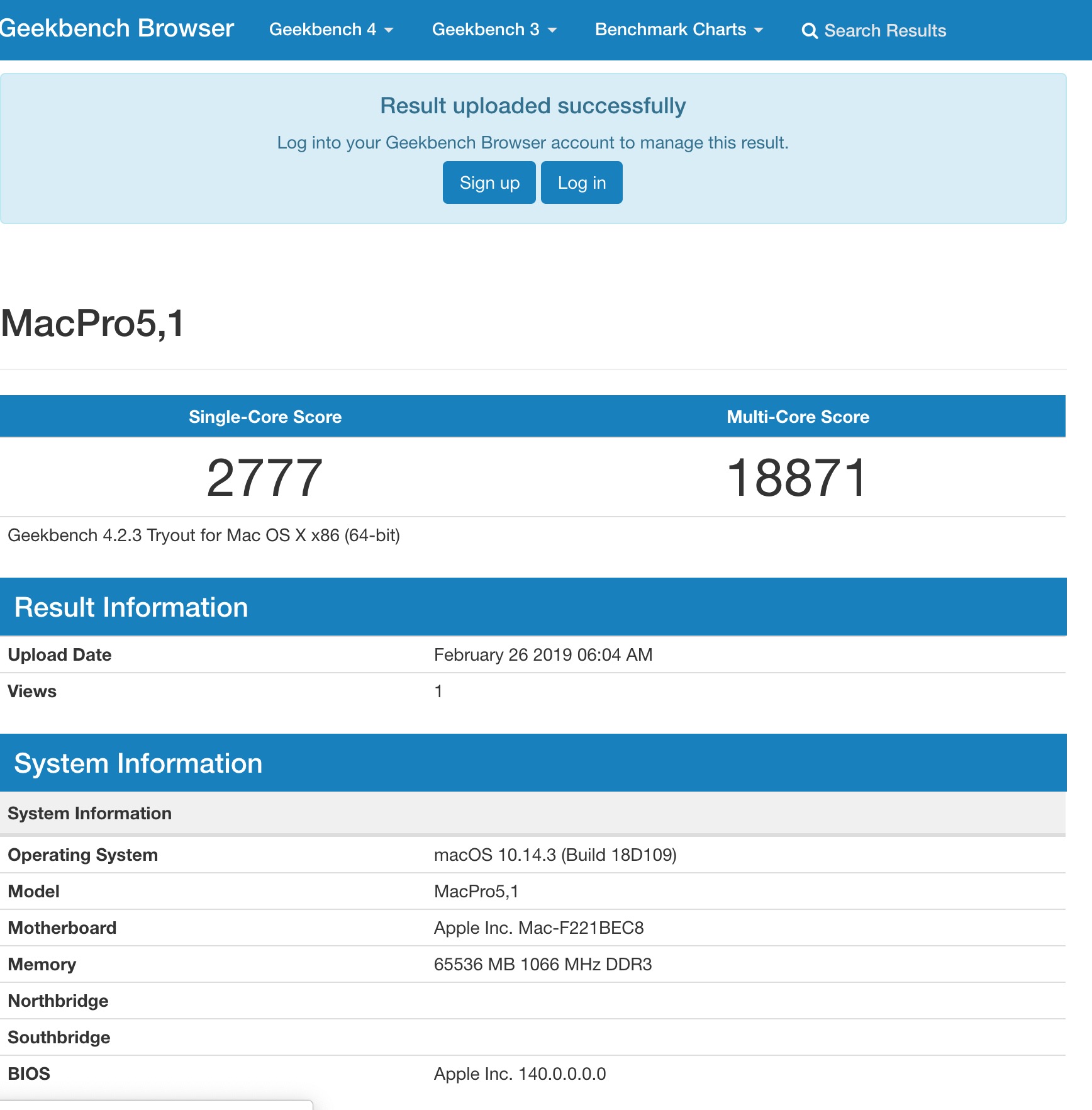Click the search magnifier icon
This screenshot has height=1110, width=1092.
point(810,31)
